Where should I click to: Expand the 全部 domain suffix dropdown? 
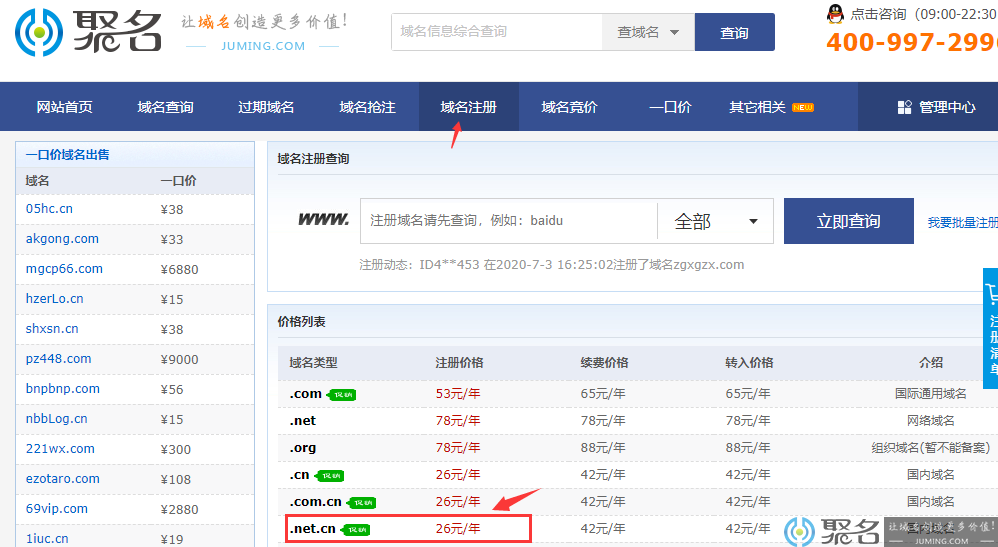click(715, 221)
